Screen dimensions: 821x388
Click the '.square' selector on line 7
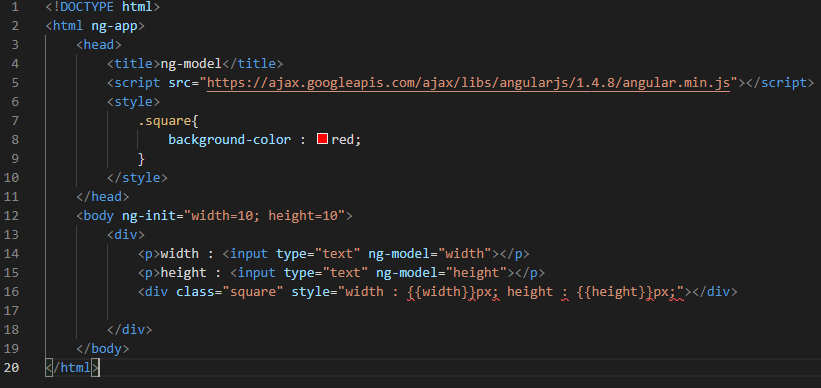click(165, 121)
